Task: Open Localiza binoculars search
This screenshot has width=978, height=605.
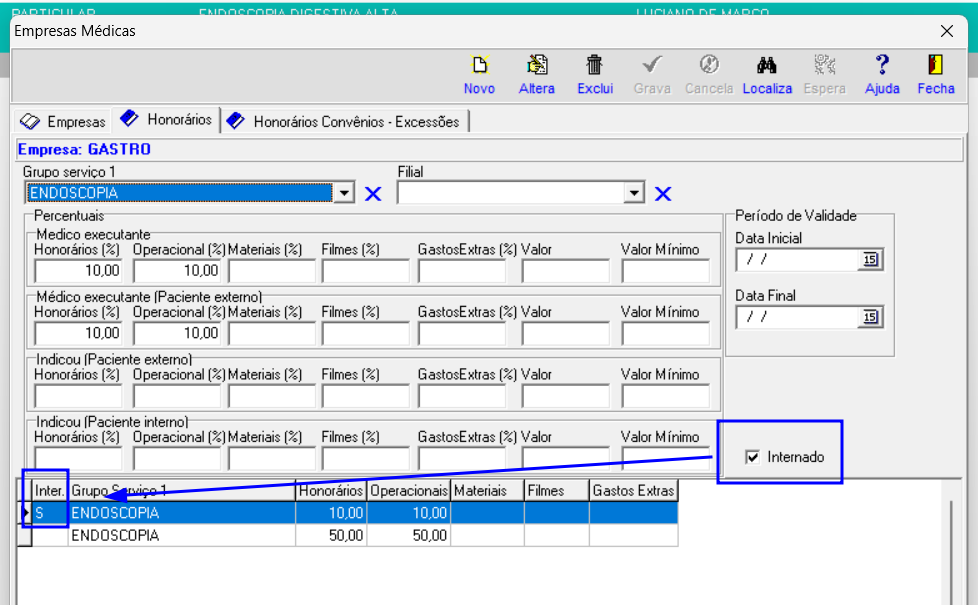Action: (767, 65)
